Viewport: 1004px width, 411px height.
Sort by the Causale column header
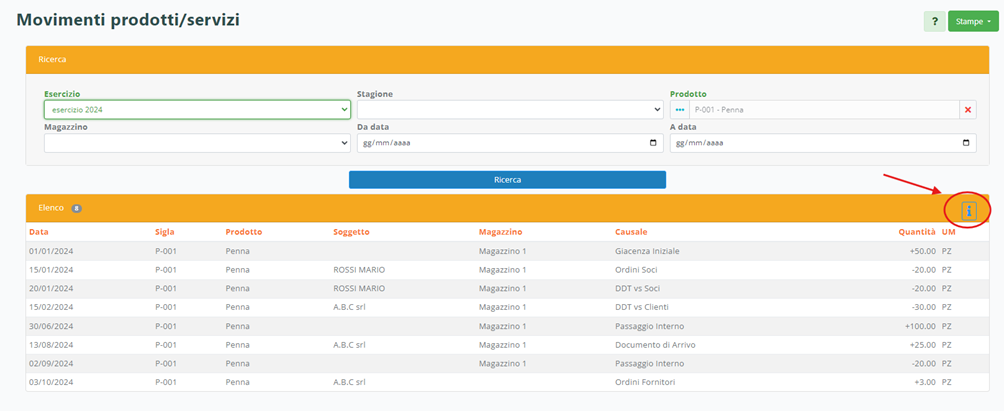pyautogui.click(x=631, y=232)
